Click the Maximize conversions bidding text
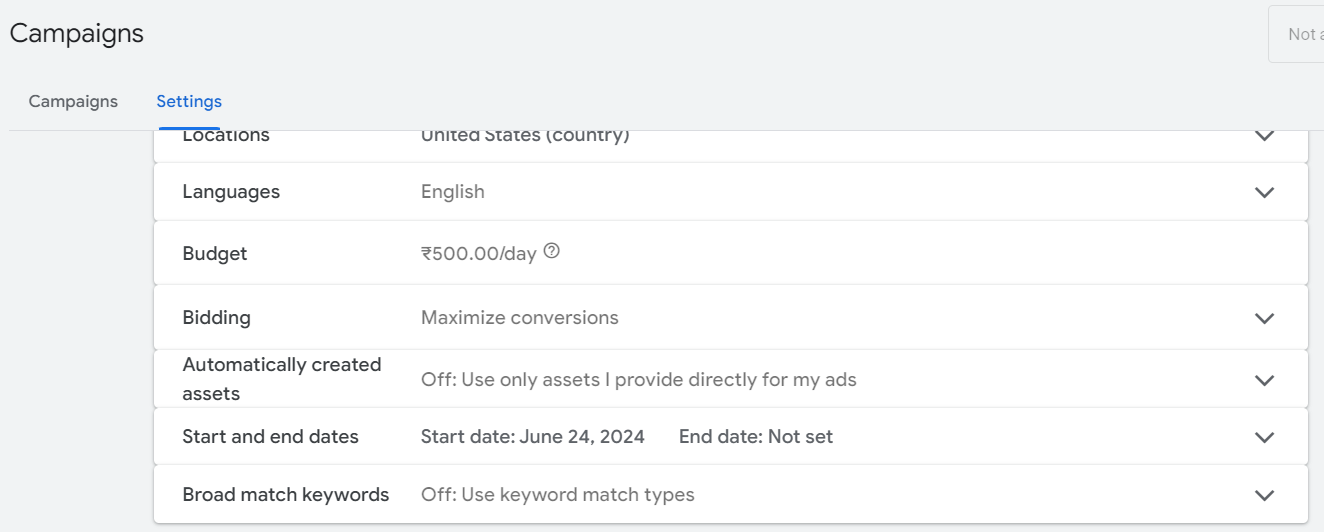1324x532 pixels. pyautogui.click(x=519, y=318)
